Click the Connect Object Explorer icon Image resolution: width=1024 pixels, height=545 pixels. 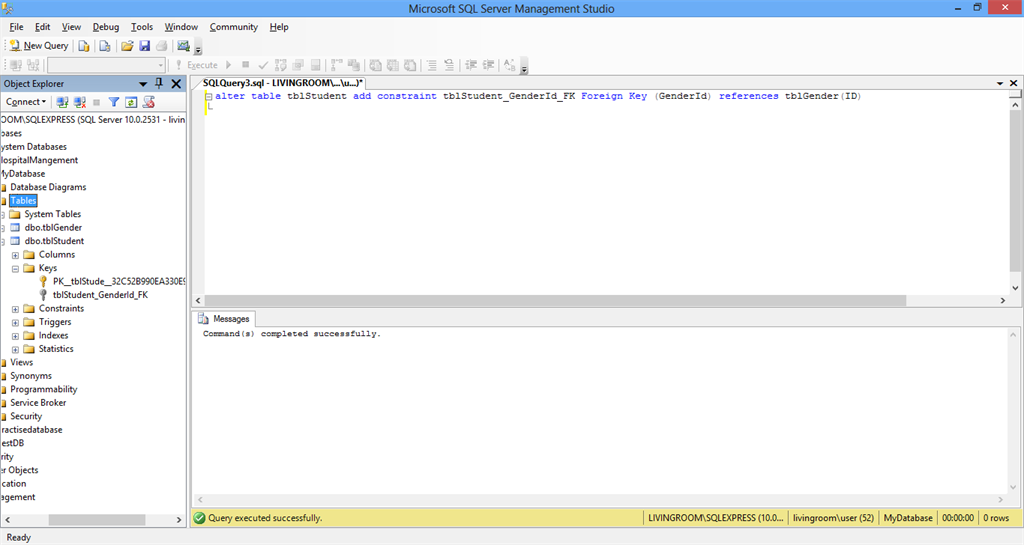coord(63,102)
